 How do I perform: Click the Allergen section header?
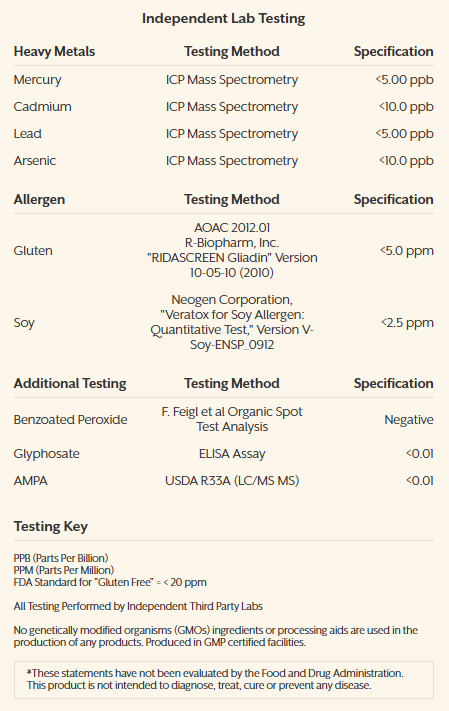coord(39,200)
